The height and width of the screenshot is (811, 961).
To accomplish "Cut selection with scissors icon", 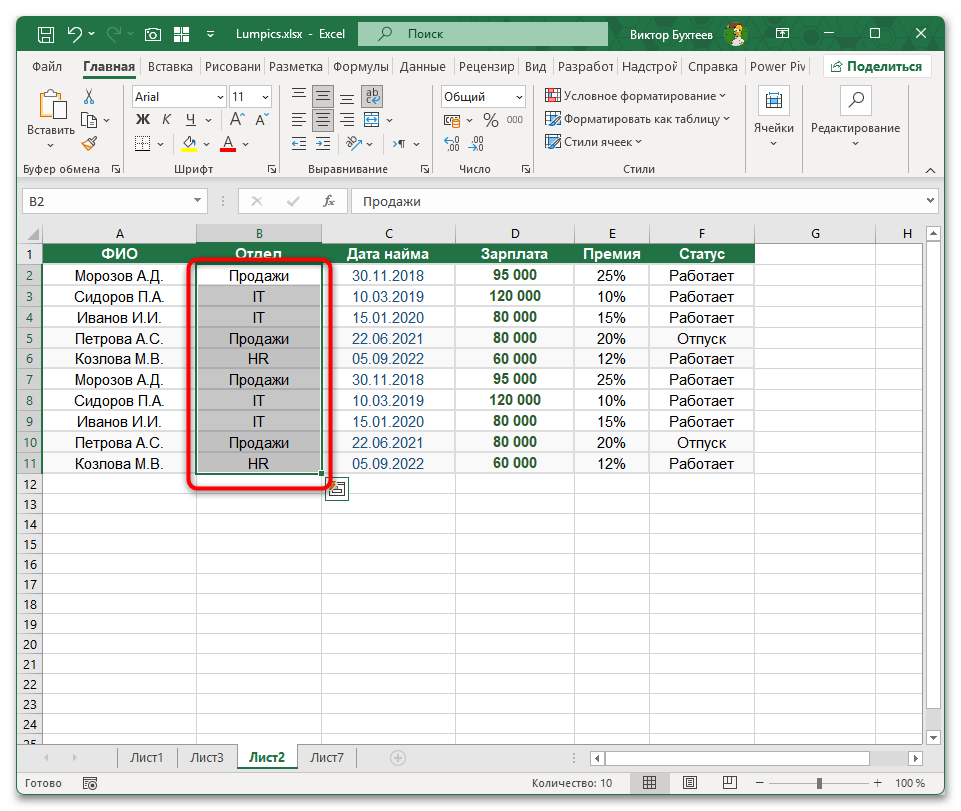I will point(89,96).
